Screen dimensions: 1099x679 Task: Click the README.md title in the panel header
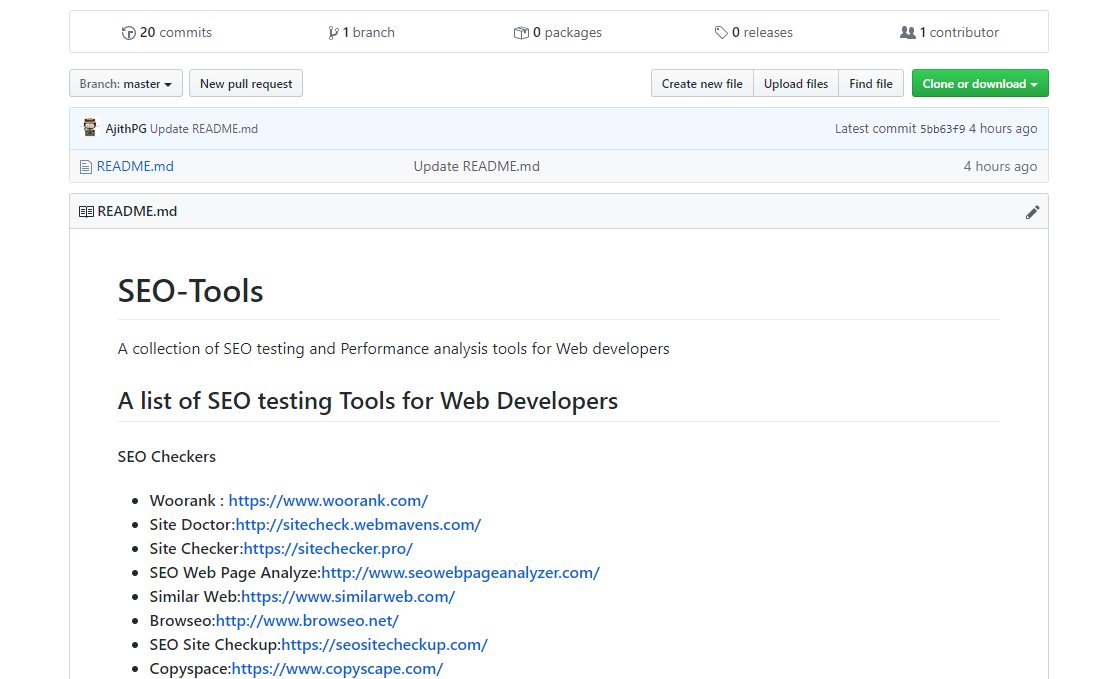(137, 212)
